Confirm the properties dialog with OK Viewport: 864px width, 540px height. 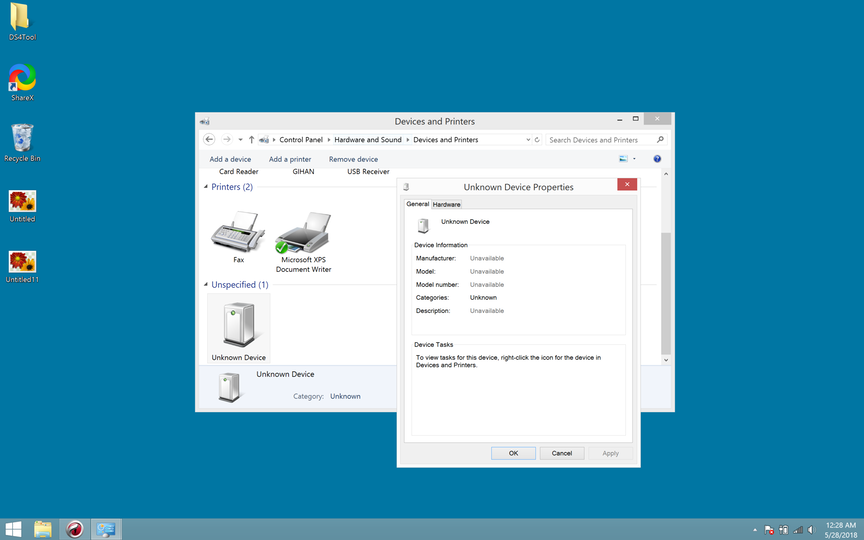pos(513,453)
